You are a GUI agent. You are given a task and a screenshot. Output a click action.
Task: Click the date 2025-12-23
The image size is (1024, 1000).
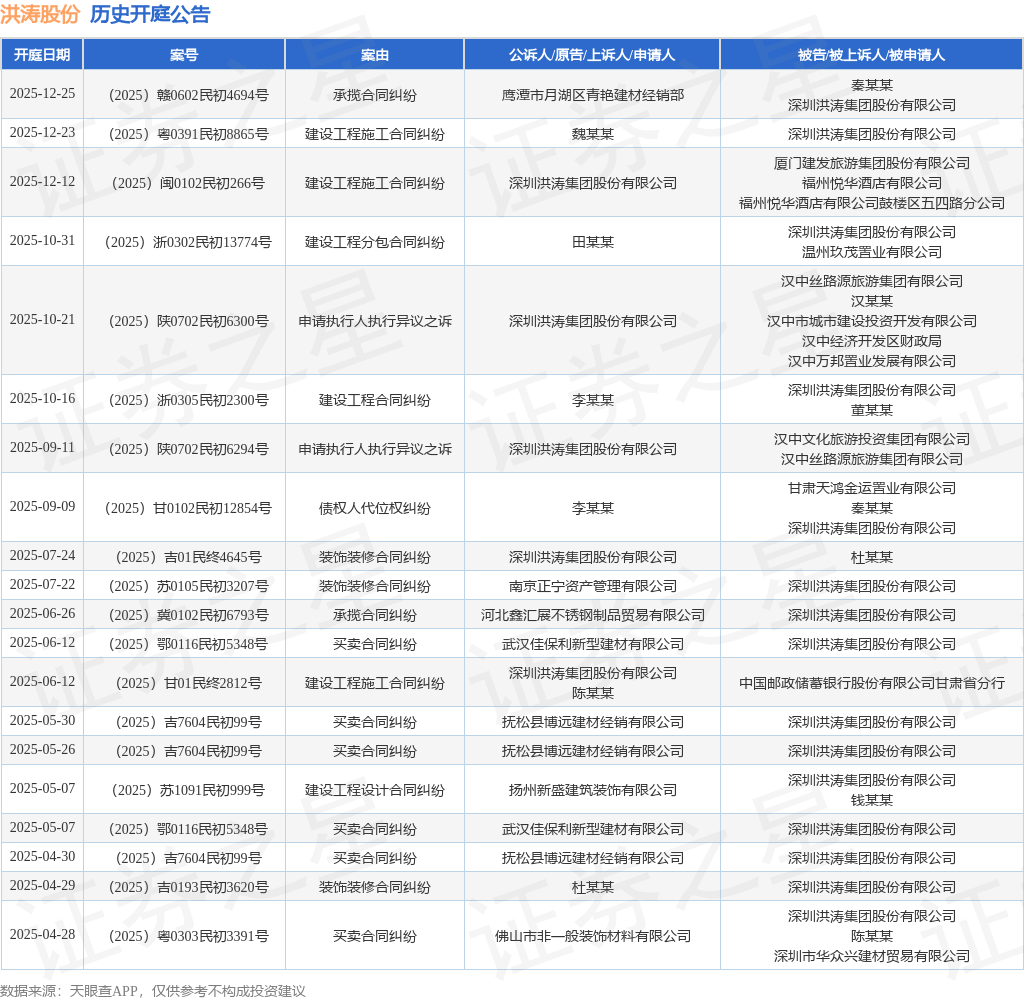tap(42, 133)
